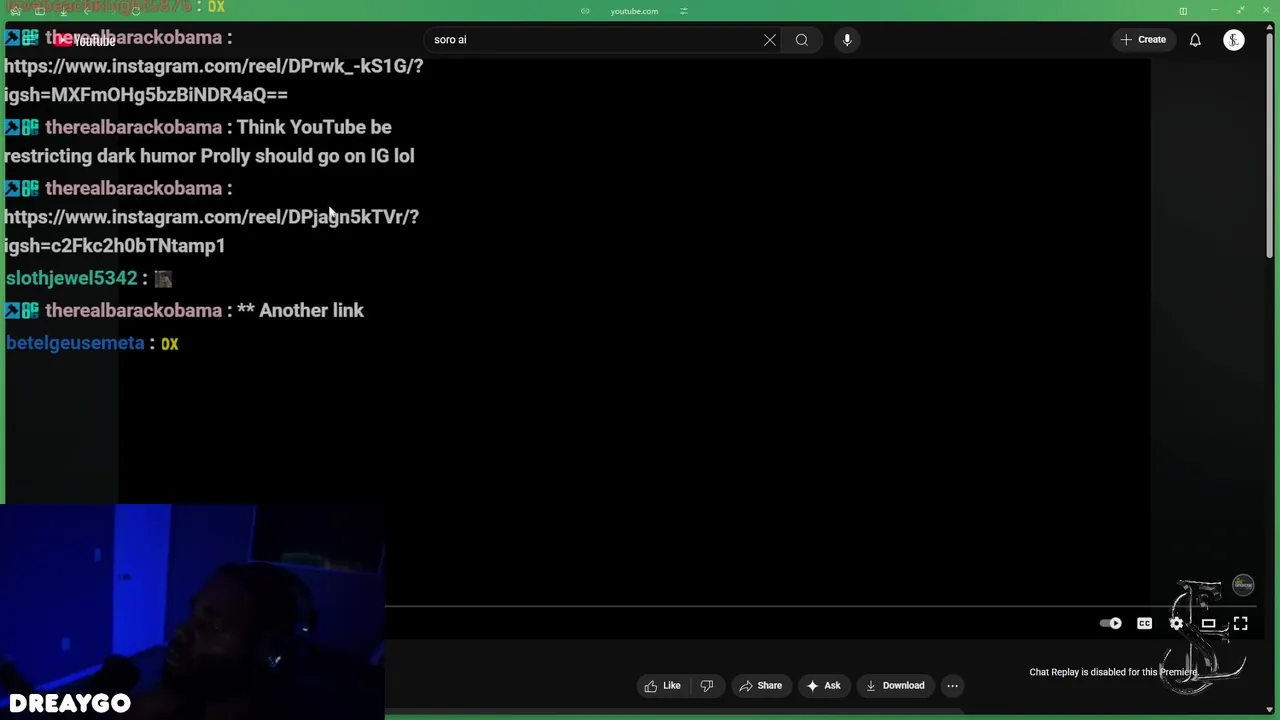1280x720 pixels.
Task: Click the Instagram reel DPrwk_-kS1G link text
Action: click(213, 80)
